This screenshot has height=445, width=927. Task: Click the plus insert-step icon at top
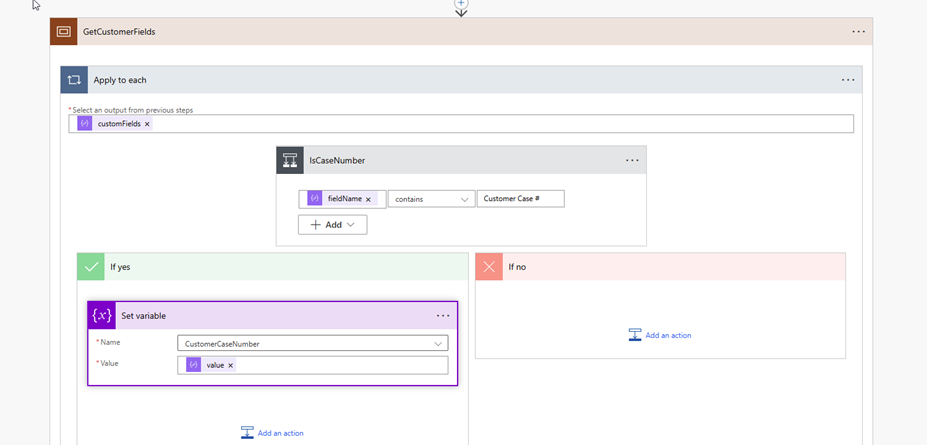(461, 4)
